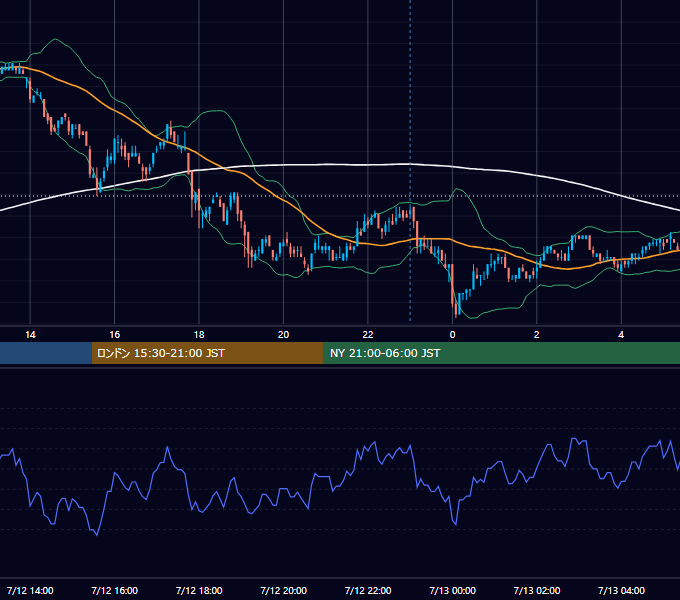Click the 7/13 04:00 date label
Viewport: 680px width, 600px height.
[621, 590]
